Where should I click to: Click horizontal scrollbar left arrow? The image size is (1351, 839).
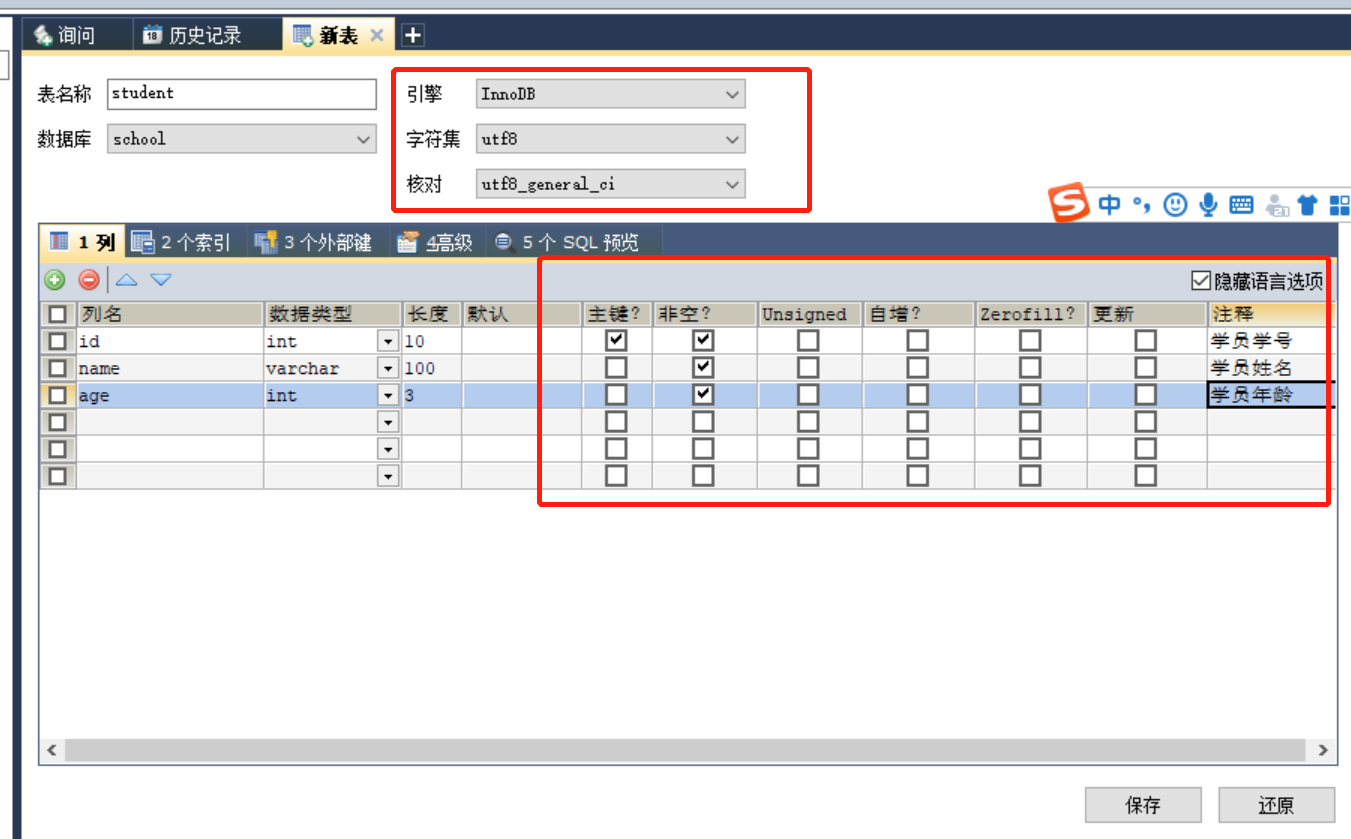pyautogui.click(x=52, y=750)
